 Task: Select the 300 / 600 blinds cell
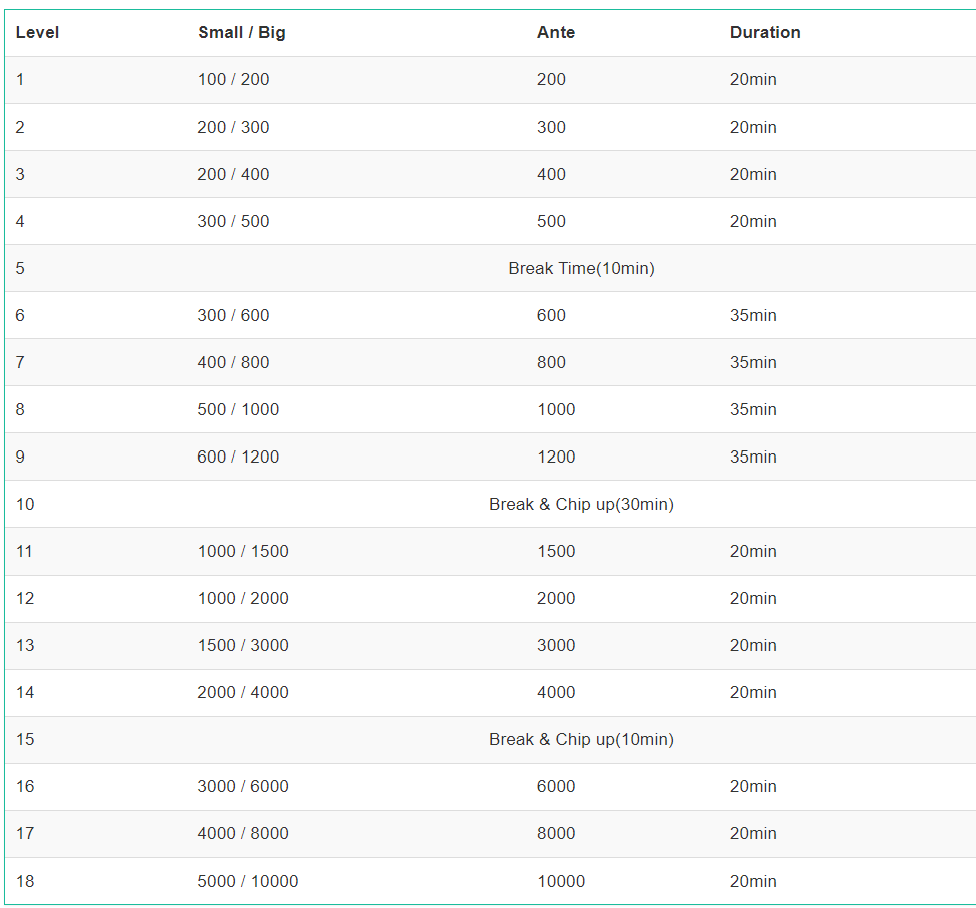click(233, 316)
